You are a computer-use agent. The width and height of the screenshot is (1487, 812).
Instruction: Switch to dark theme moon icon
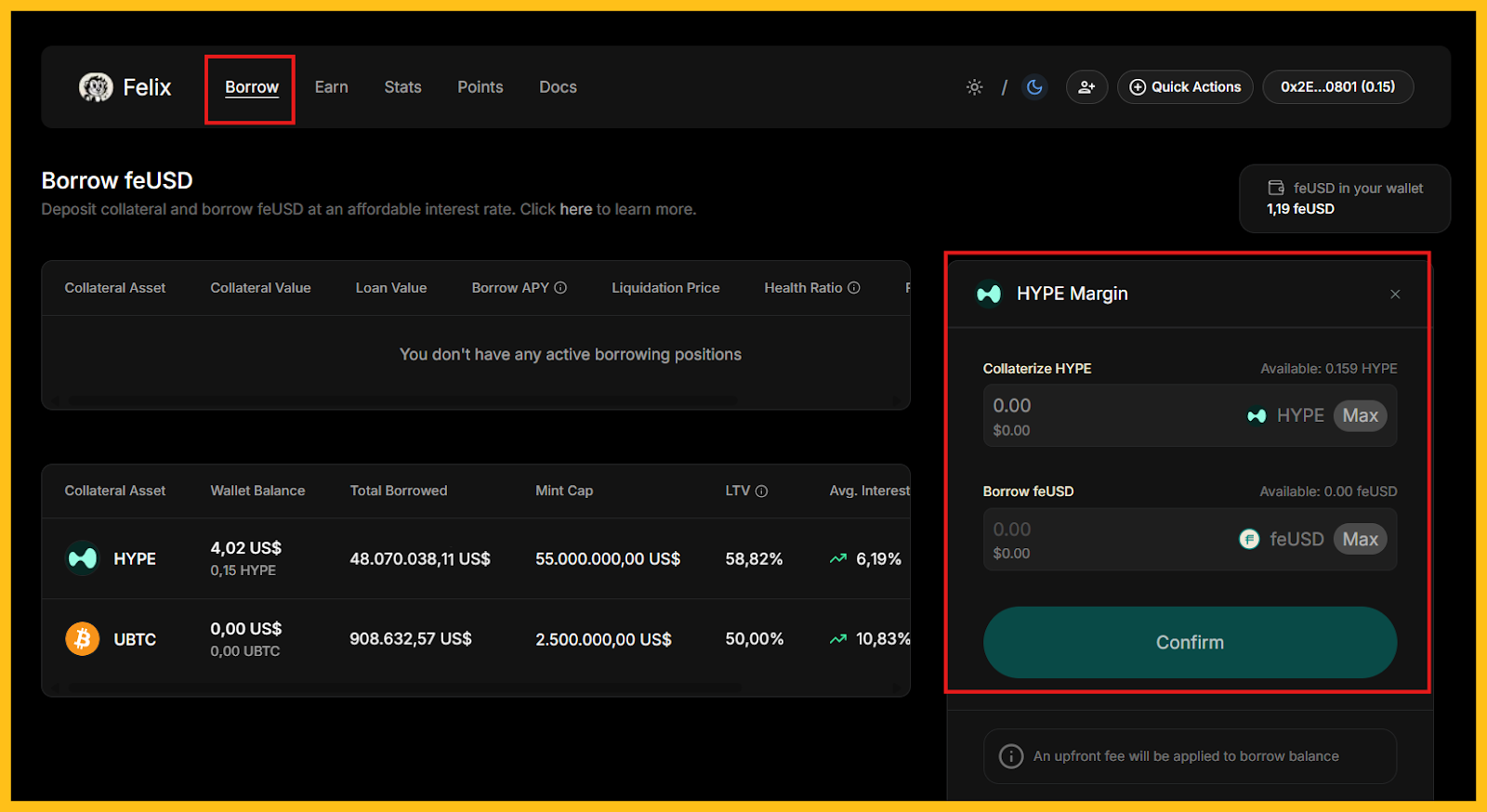1034,87
